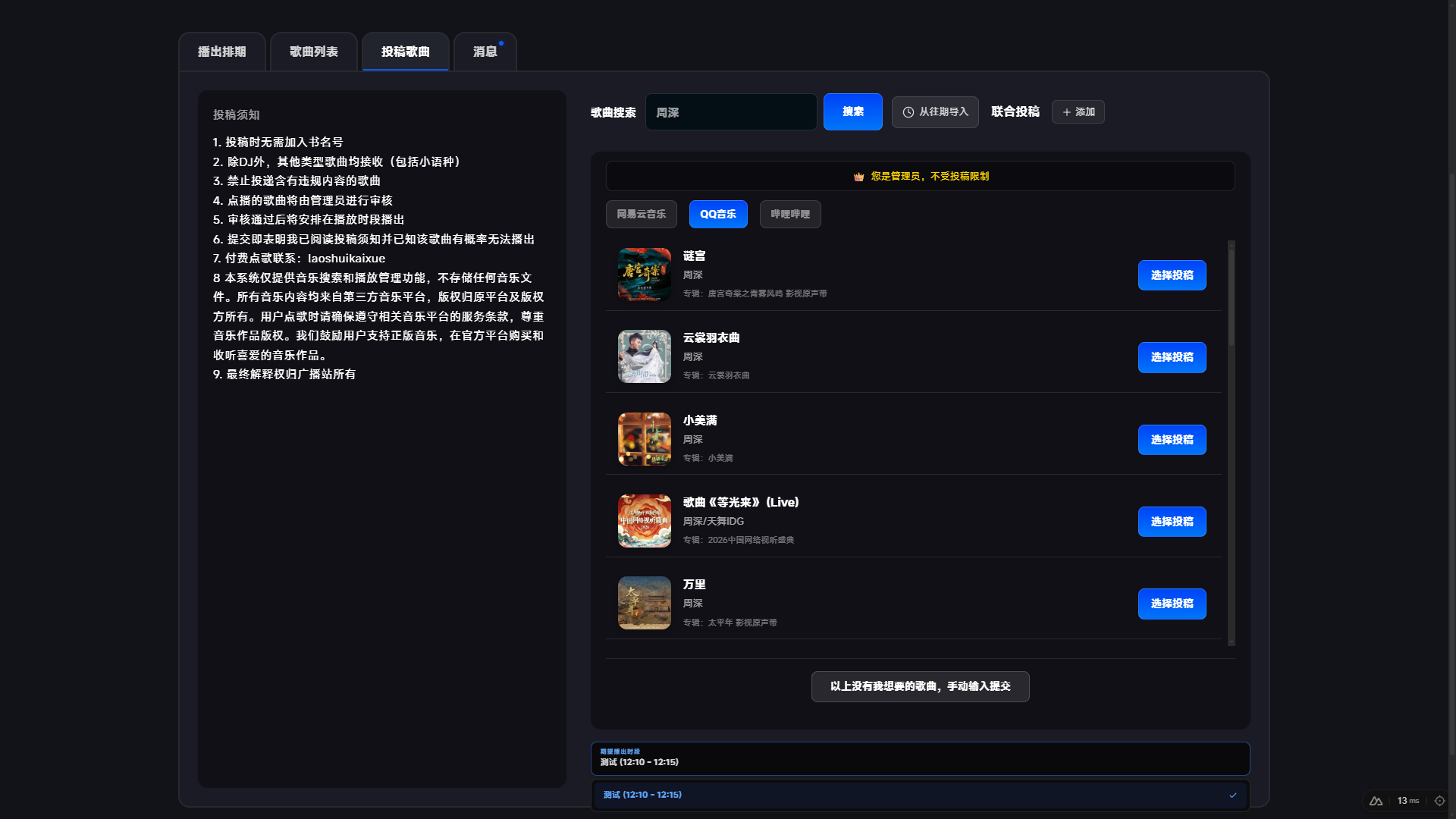1456x819 pixels.
Task: Select the highlighted 测试 option in the list
Action: click(920, 795)
